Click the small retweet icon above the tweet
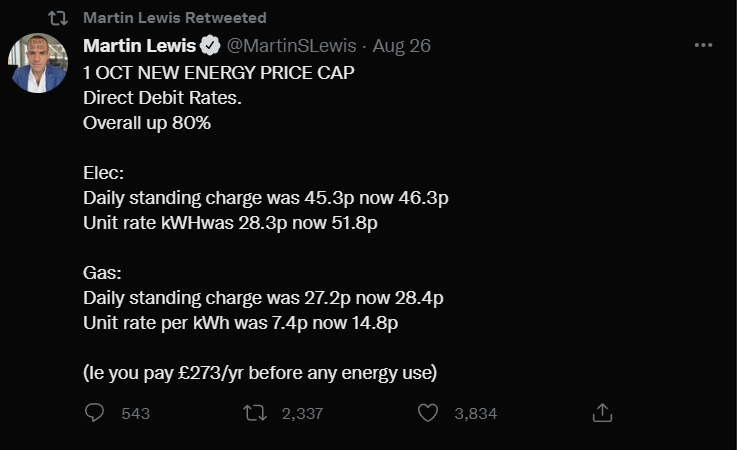The height and width of the screenshot is (450, 737). (x=58, y=18)
